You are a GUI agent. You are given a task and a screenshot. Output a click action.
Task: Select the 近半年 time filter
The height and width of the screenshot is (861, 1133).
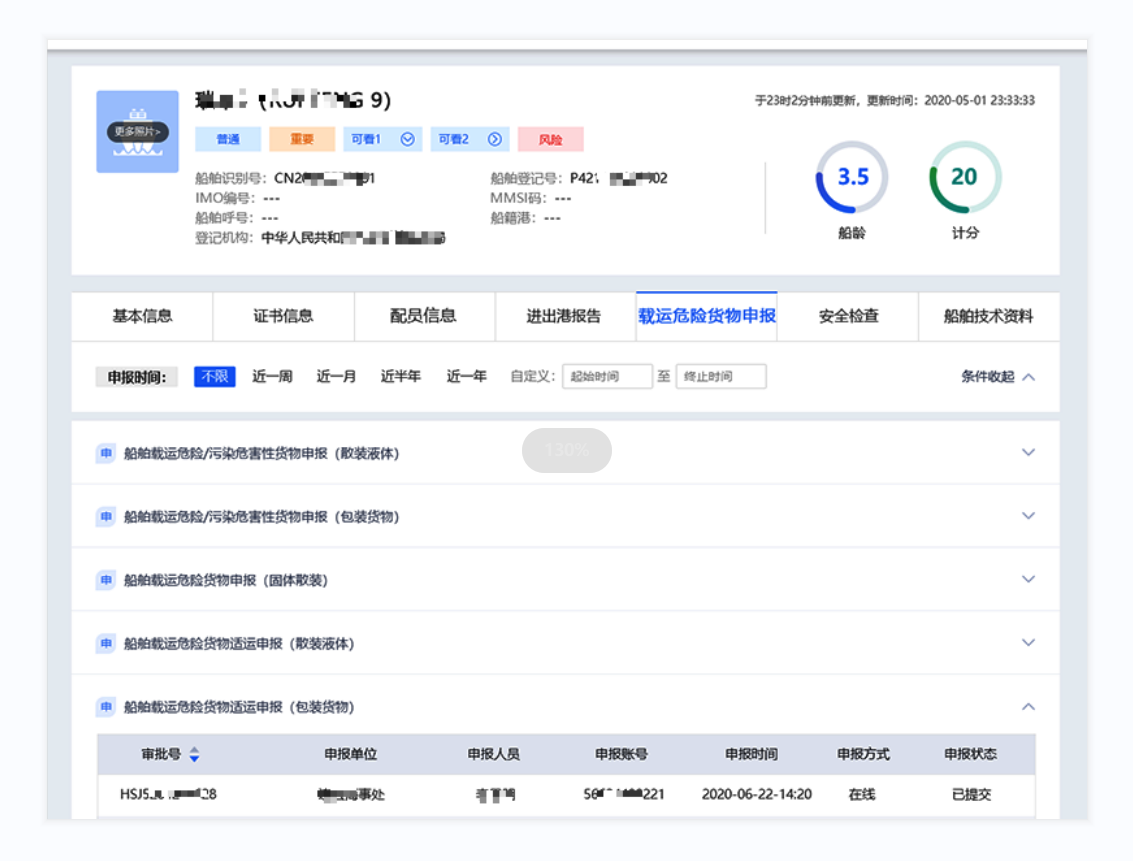coord(400,377)
